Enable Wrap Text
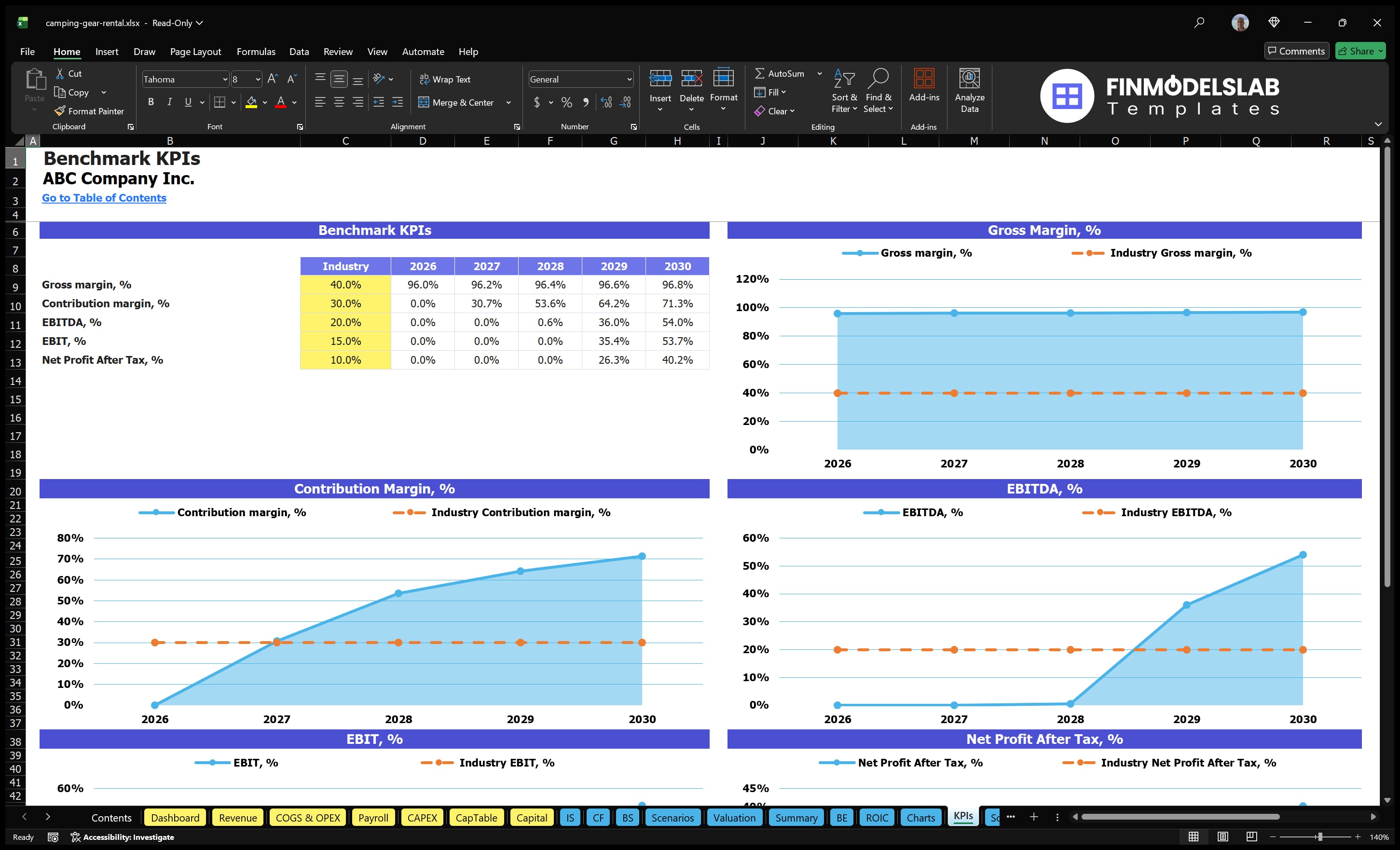 [446, 79]
